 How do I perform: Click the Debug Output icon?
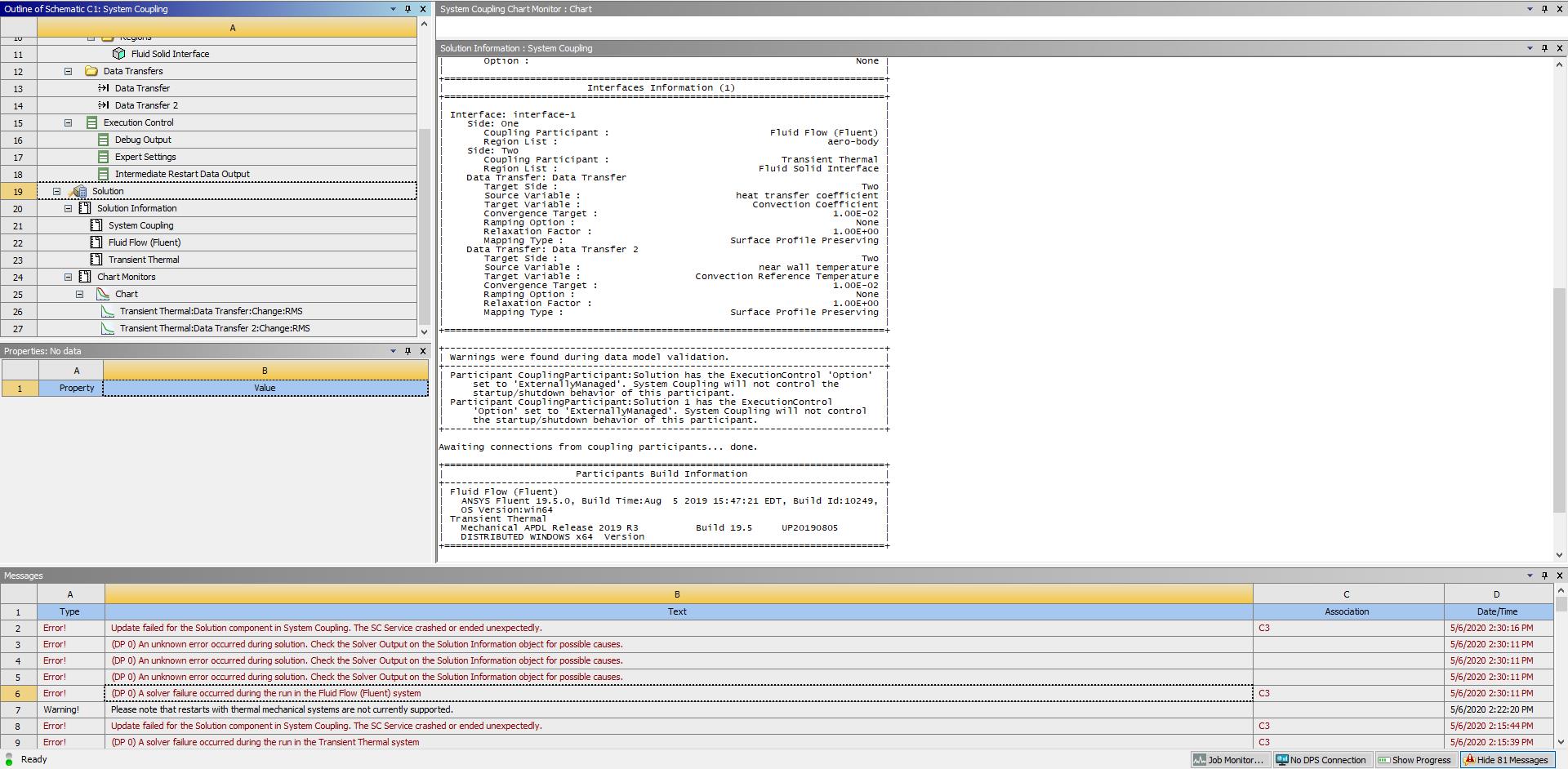click(103, 140)
